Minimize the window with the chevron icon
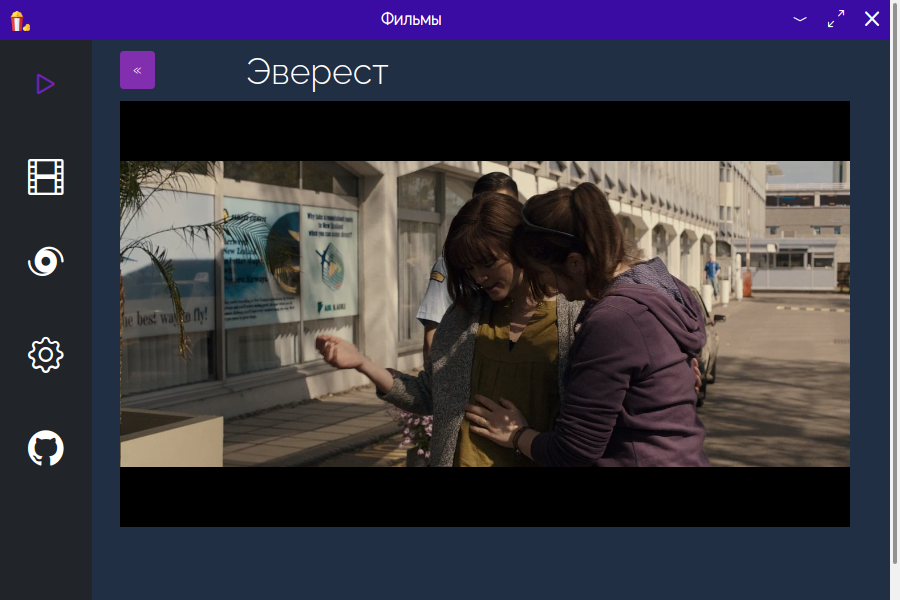This screenshot has width=900, height=600. [x=800, y=19]
